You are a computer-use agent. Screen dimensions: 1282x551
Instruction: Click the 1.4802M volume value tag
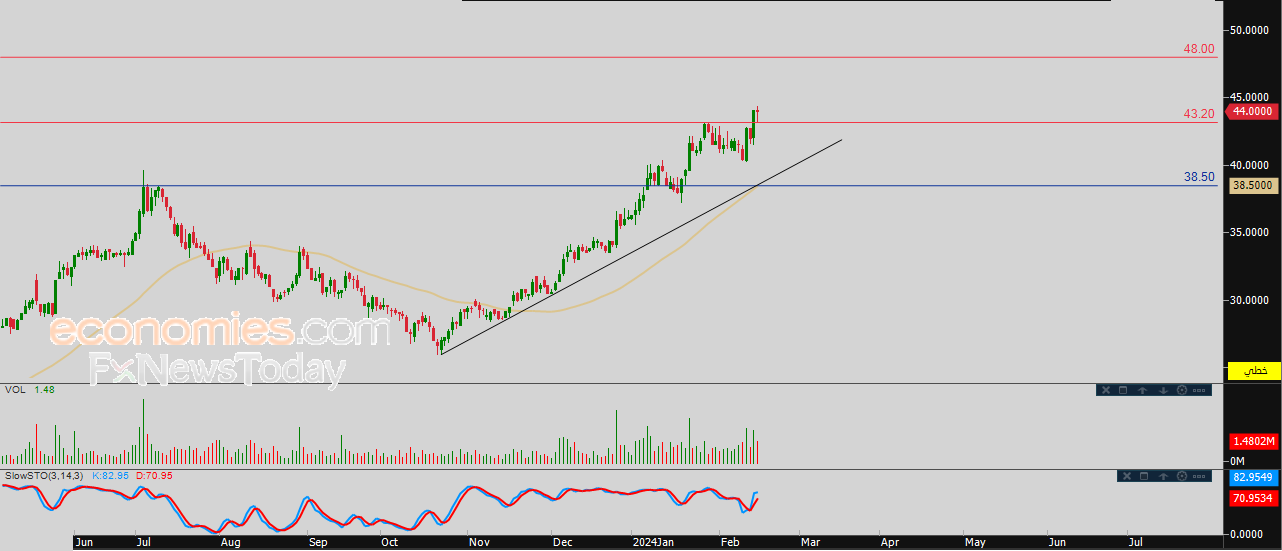1254,441
